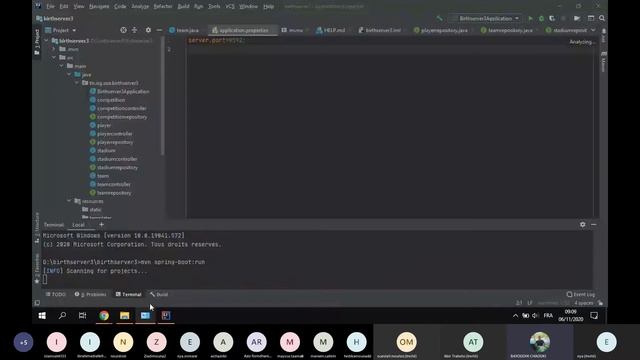Click the locate-in-tree target icon in Project panel
Image resolution: width=640 pixels, height=360 pixels.
click(x=123, y=30)
